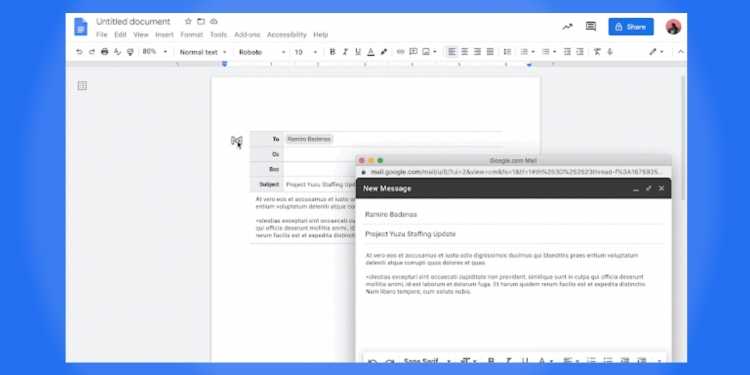Check the cloud document status icon
This screenshot has width=750, height=375.
214,22
